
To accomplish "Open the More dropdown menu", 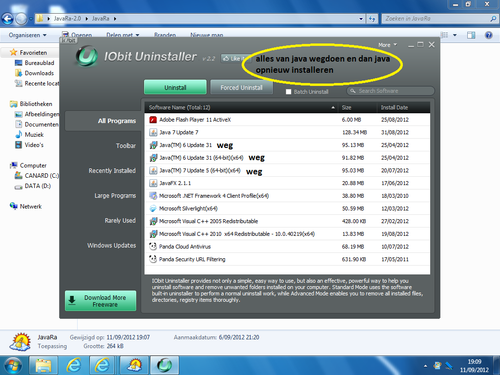I will click(x=387, y=45).
